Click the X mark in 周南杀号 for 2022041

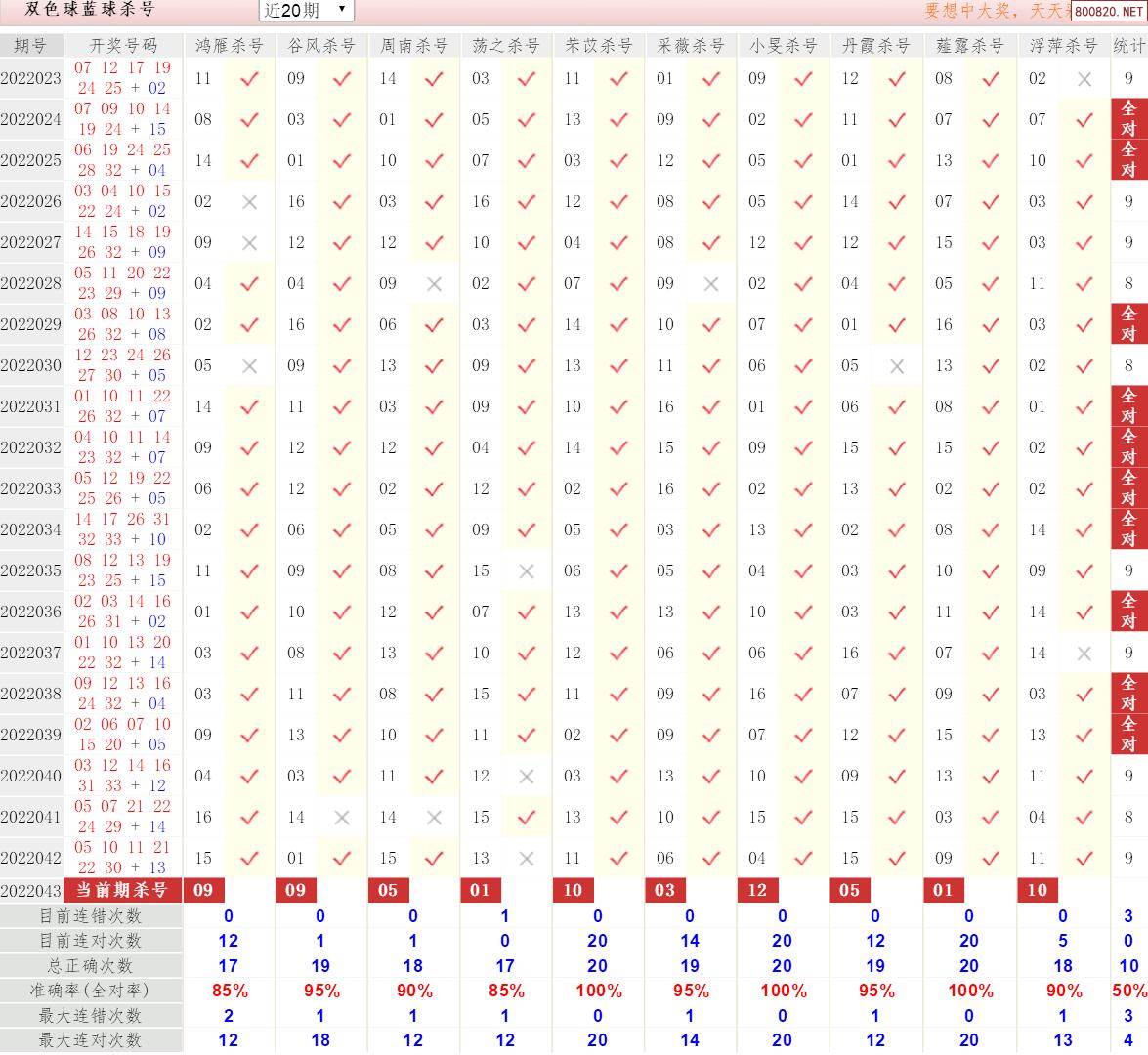[434, 817]
